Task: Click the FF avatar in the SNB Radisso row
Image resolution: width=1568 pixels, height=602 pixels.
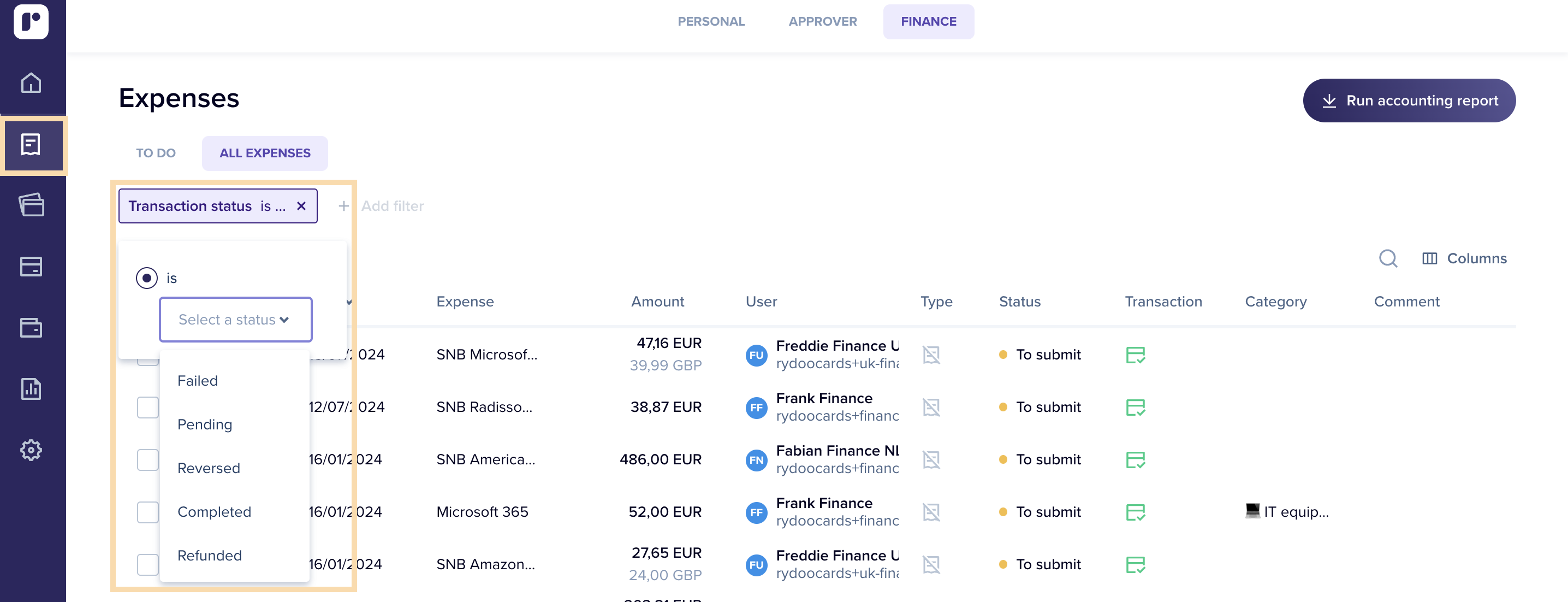Action: [757, 408]
